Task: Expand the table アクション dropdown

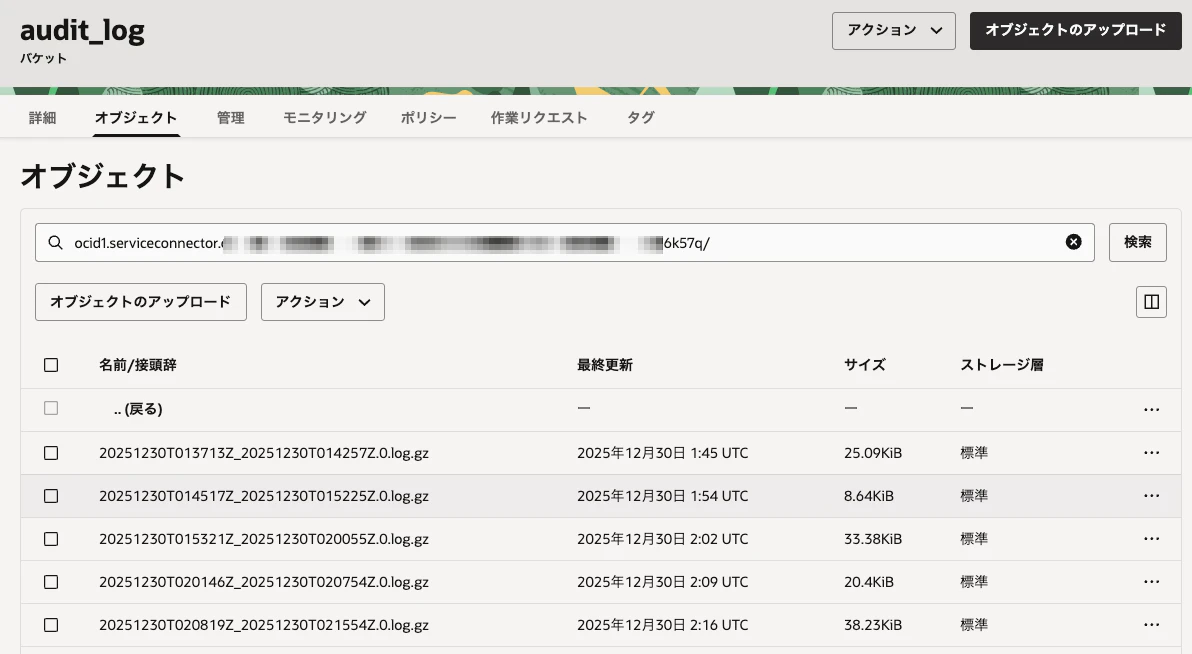Action: coord(322,302)
